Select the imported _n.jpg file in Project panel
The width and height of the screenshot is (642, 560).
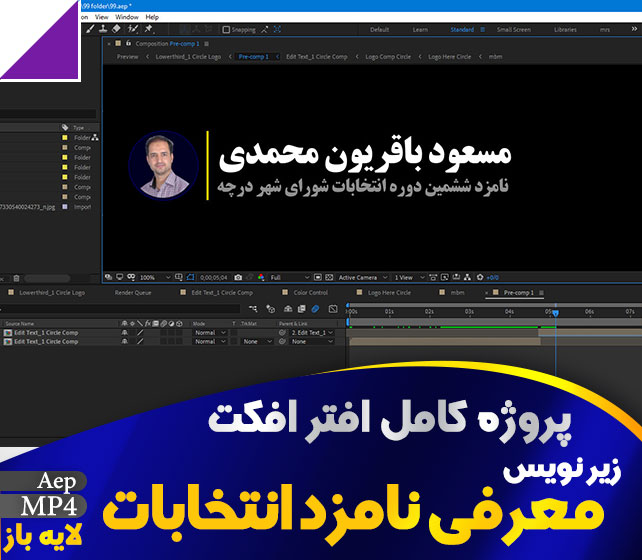tap(27, 207)
